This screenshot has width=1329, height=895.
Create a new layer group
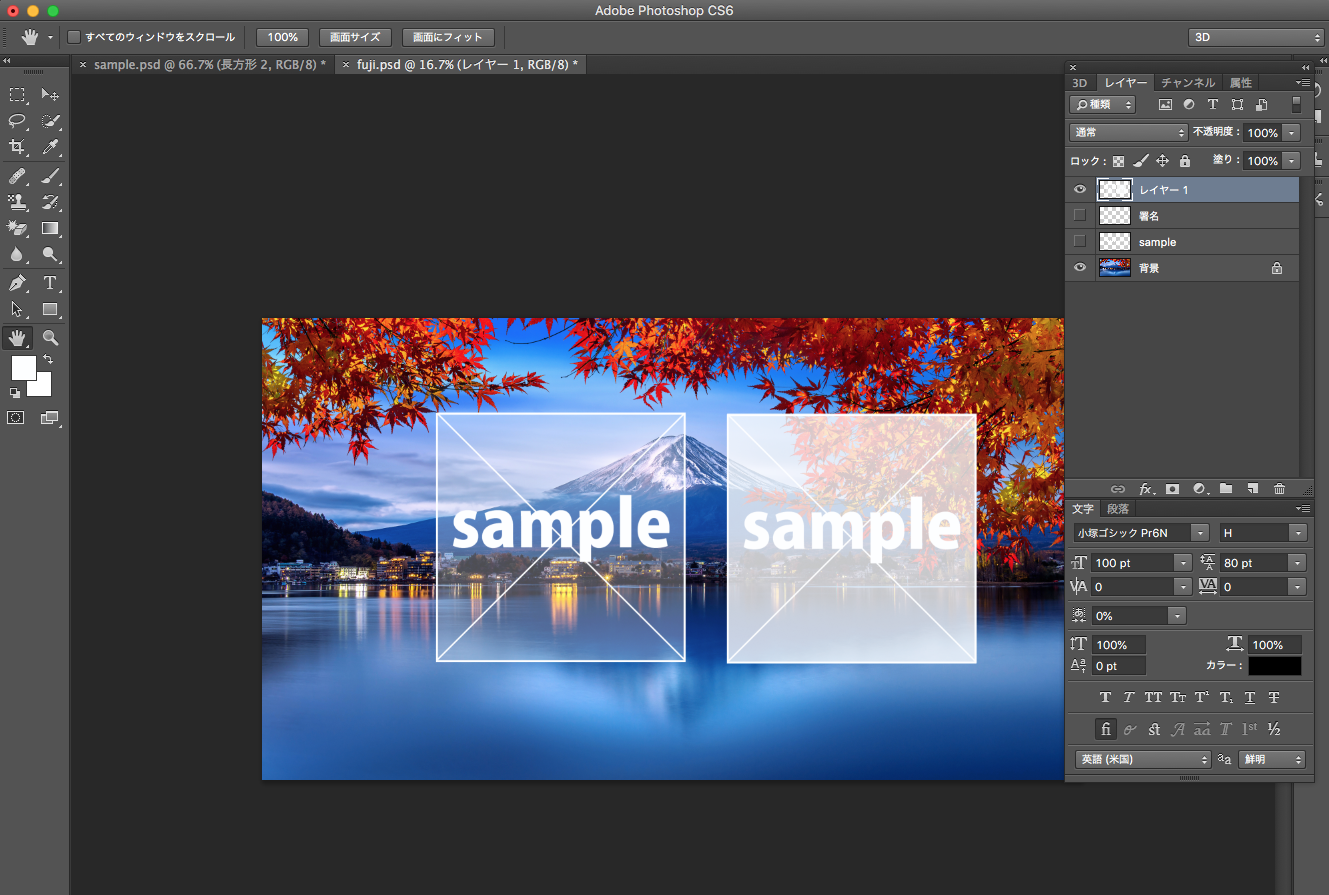pos(1226,489)
